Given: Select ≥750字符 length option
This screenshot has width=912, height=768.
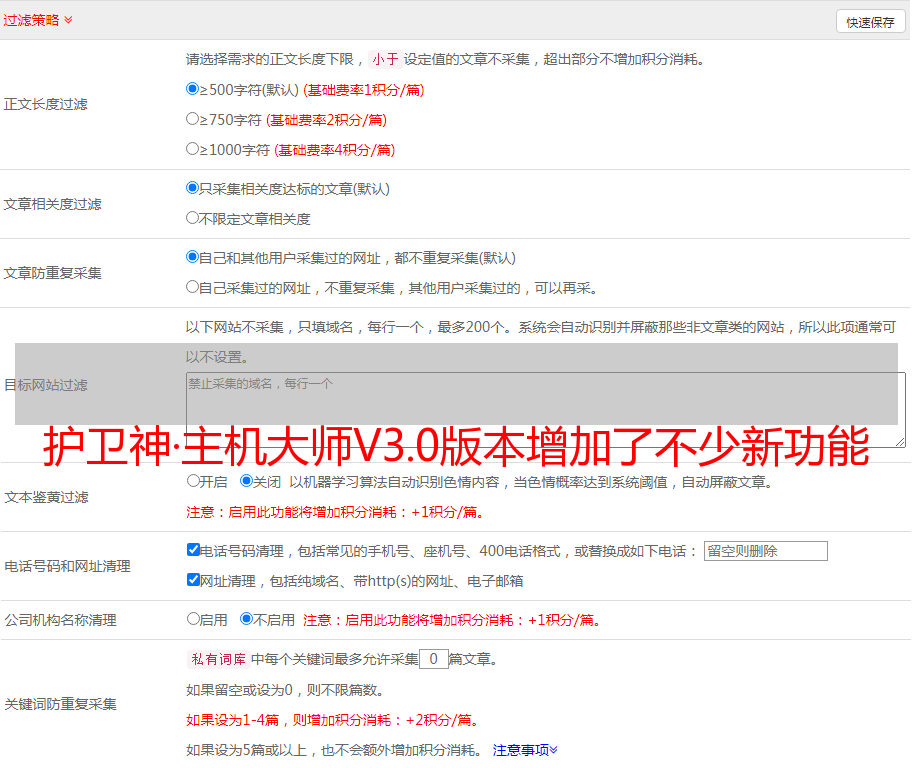Looking at the screenshot, I should (x=193, y=119).
